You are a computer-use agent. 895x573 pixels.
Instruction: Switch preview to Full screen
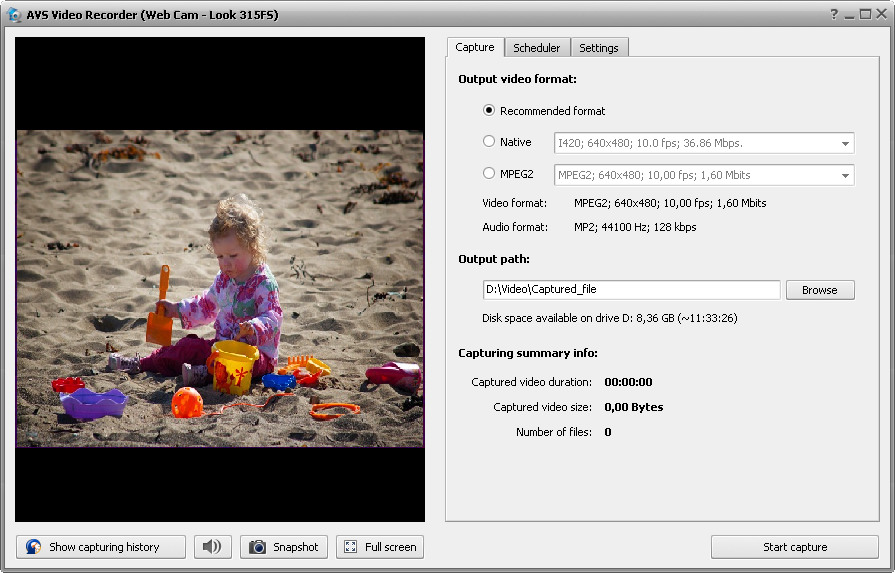[380, 547]
